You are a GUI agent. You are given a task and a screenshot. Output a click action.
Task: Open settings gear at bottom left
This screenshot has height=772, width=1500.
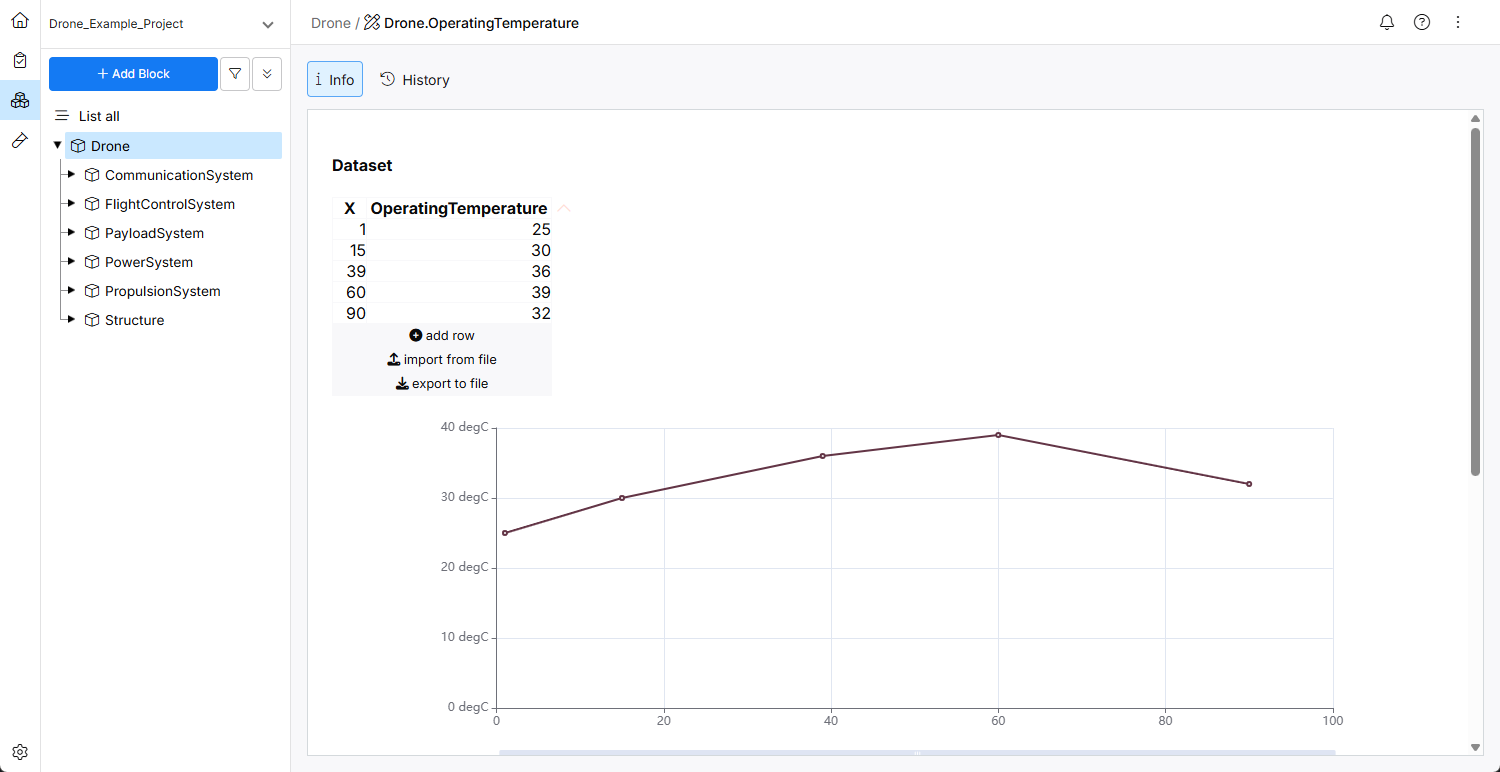pos(20,752)
